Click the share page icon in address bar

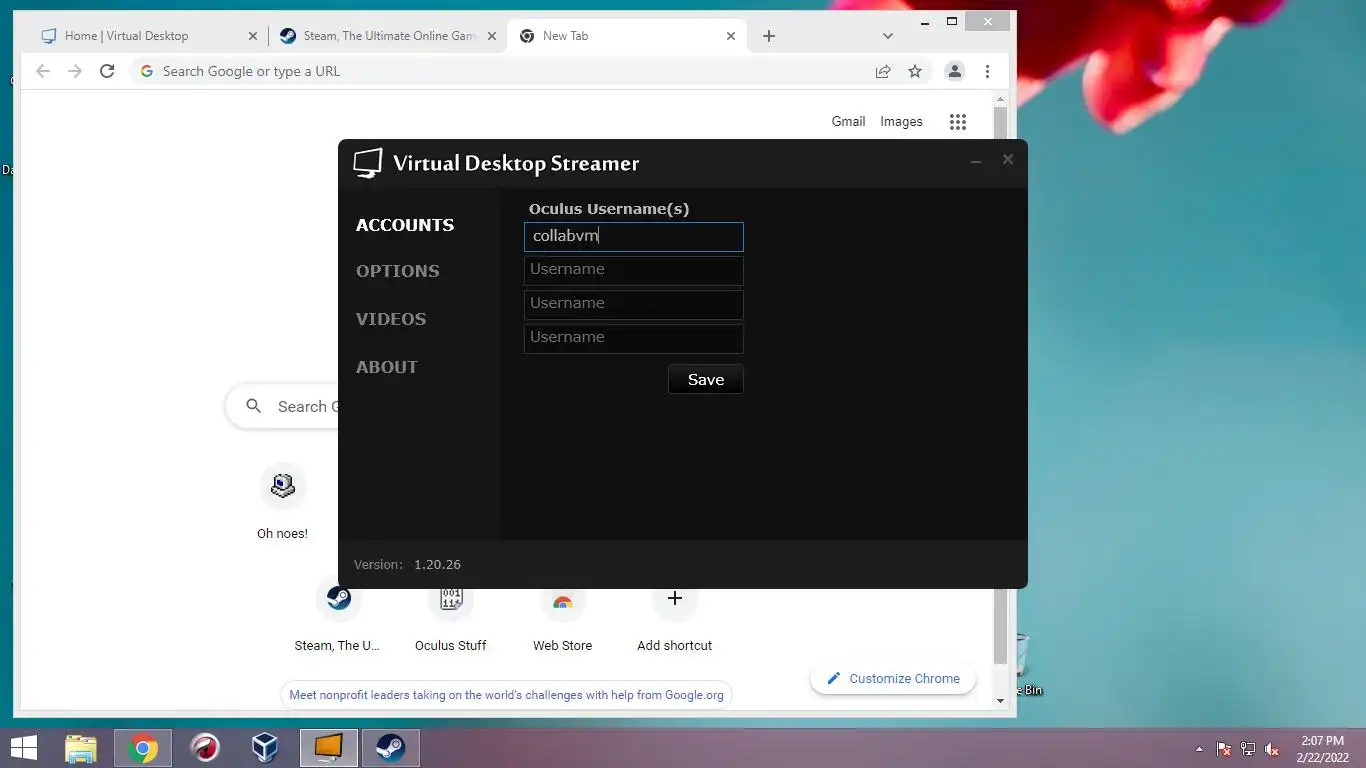(x=883, y=71)
